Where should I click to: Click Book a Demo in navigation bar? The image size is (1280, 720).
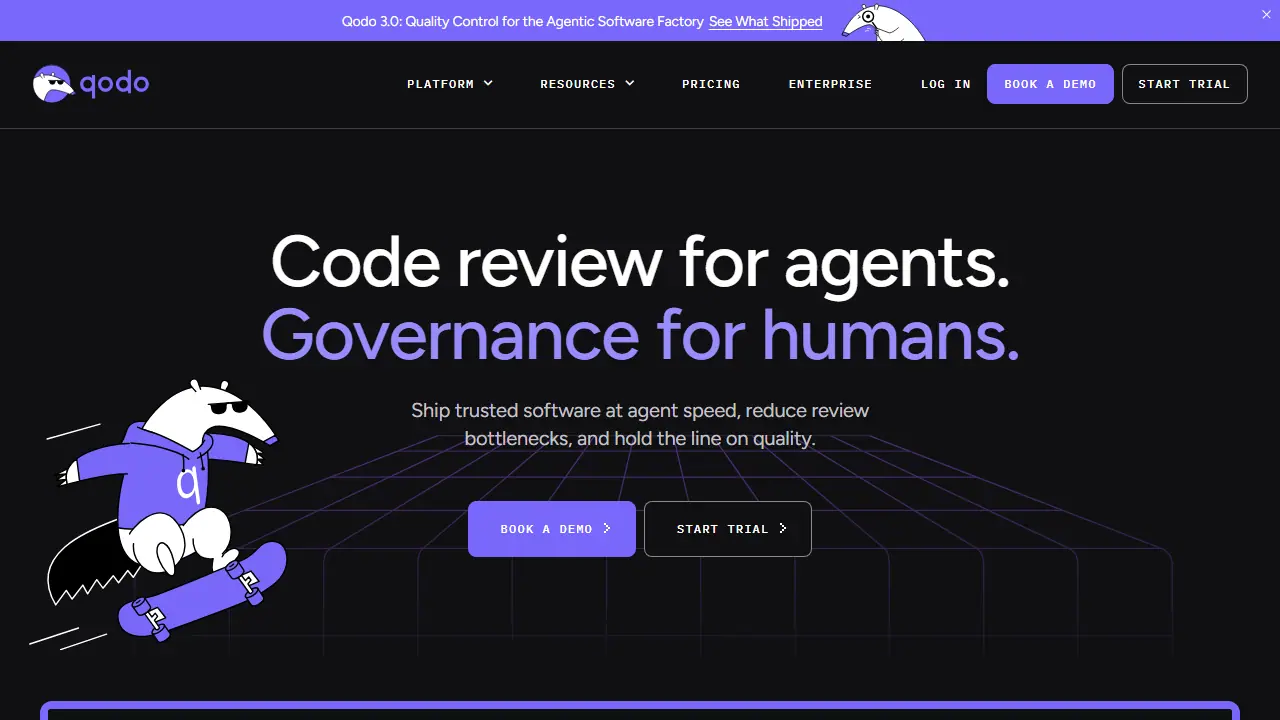coord(1050,84)
